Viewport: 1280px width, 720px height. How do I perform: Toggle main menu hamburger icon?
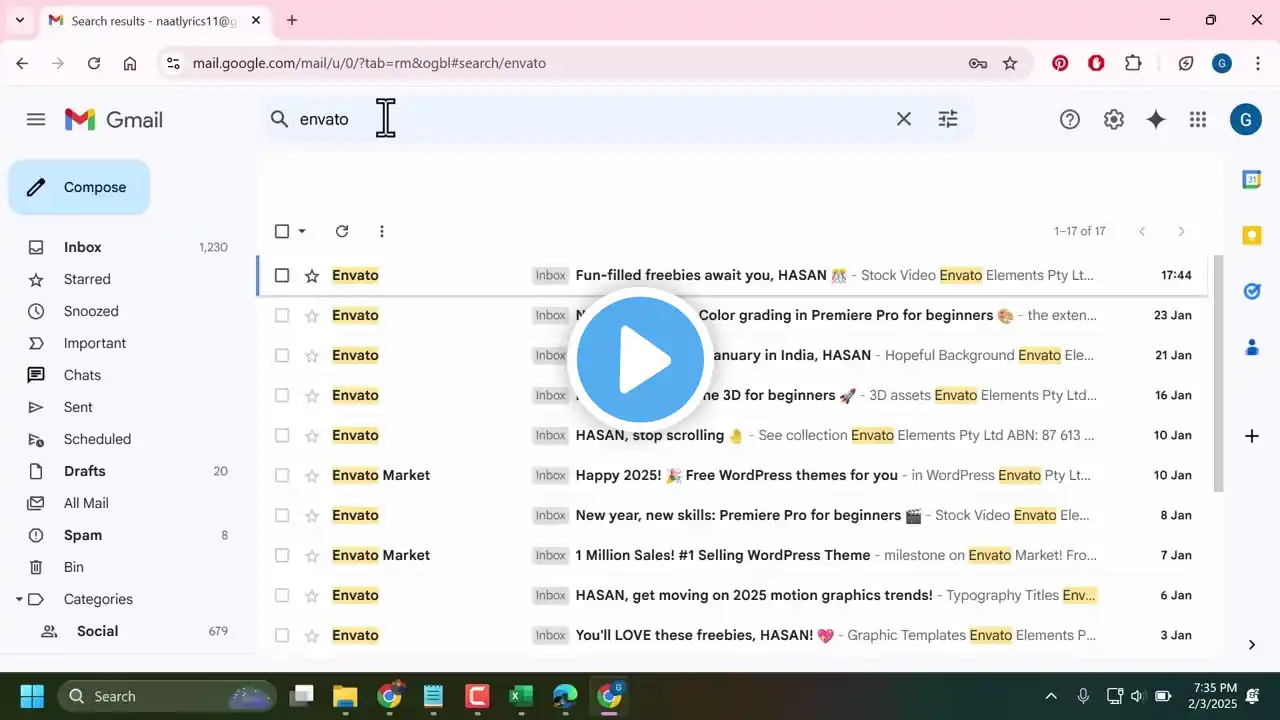[36, 120]
